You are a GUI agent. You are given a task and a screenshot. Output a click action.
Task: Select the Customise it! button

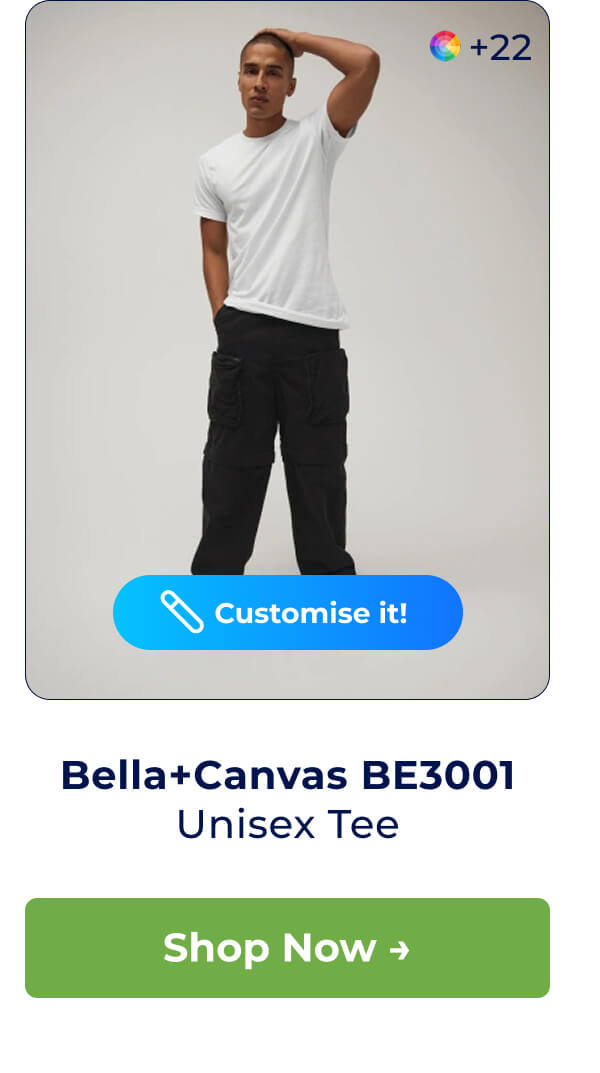287,612
